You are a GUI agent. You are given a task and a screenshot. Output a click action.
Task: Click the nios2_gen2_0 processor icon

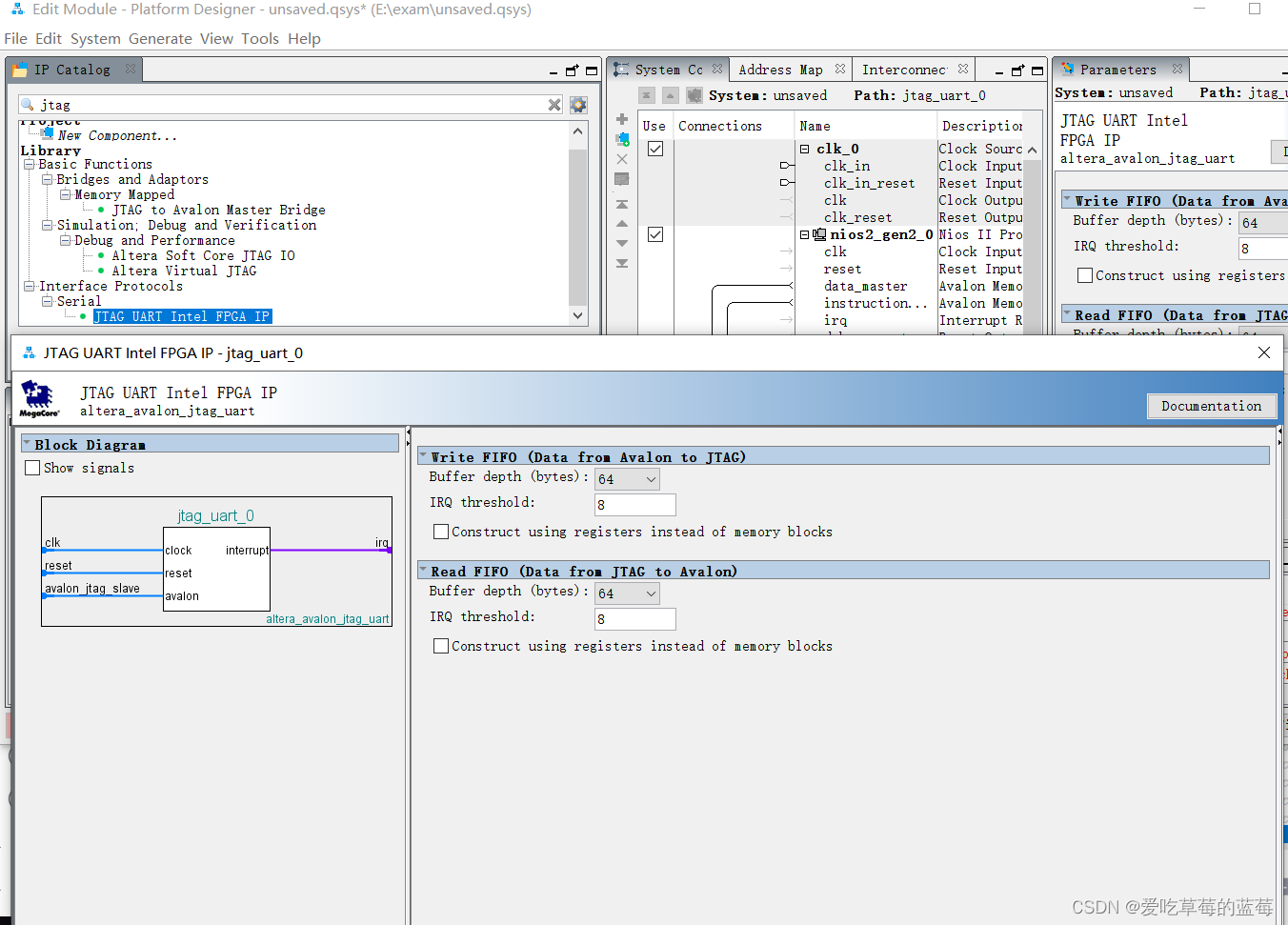click(x=819, y=234)
